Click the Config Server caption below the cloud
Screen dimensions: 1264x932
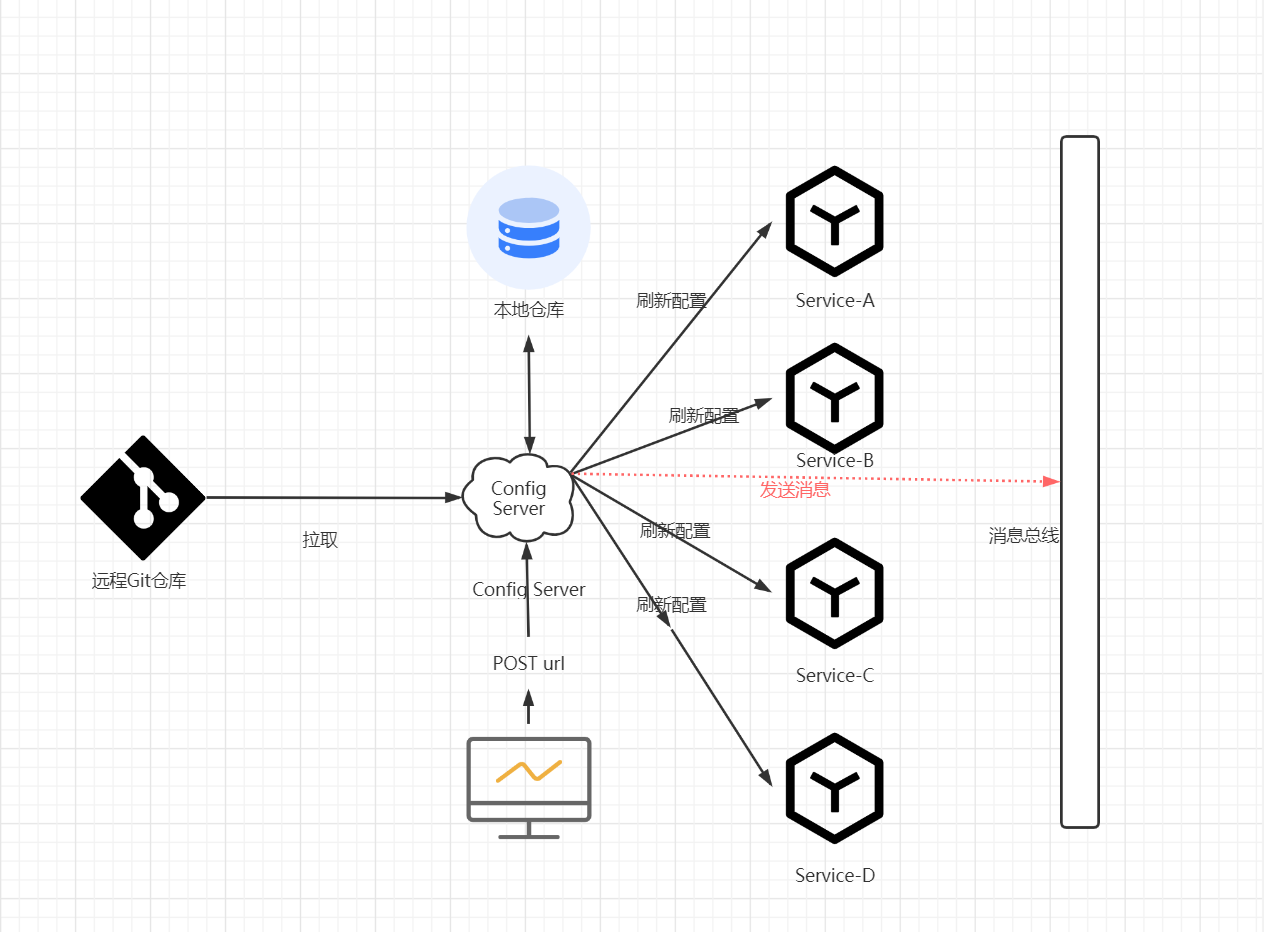click(529, 589)
